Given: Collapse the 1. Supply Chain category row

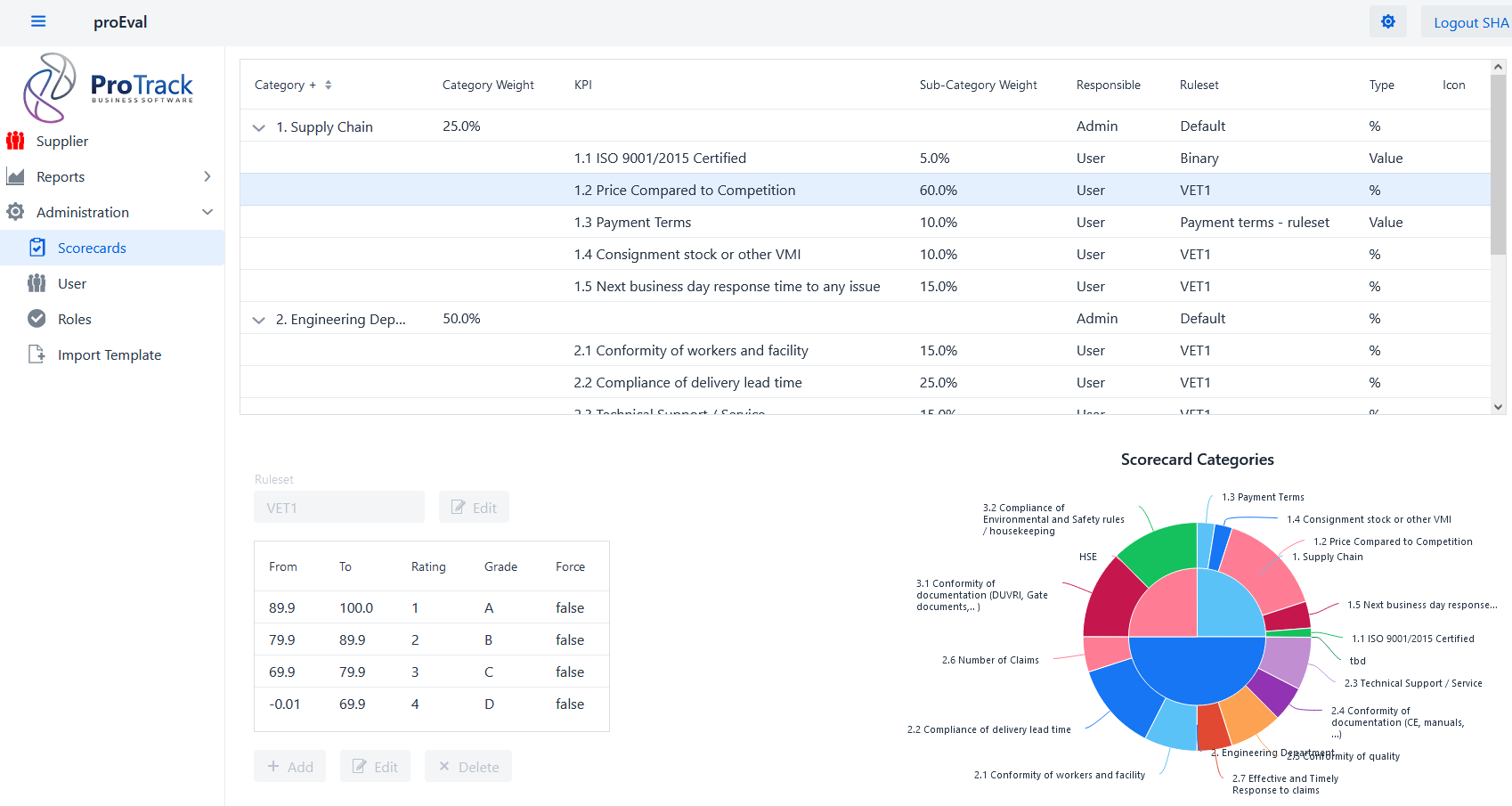Looking at the screenshot, I should click(x=259, y=127).
